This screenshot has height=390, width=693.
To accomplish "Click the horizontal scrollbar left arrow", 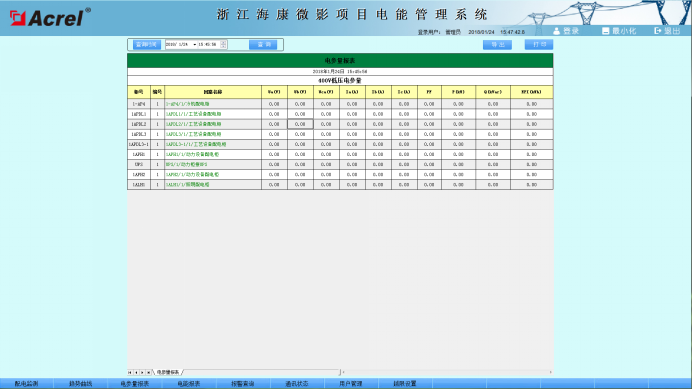I will click(x=343, y=372).
